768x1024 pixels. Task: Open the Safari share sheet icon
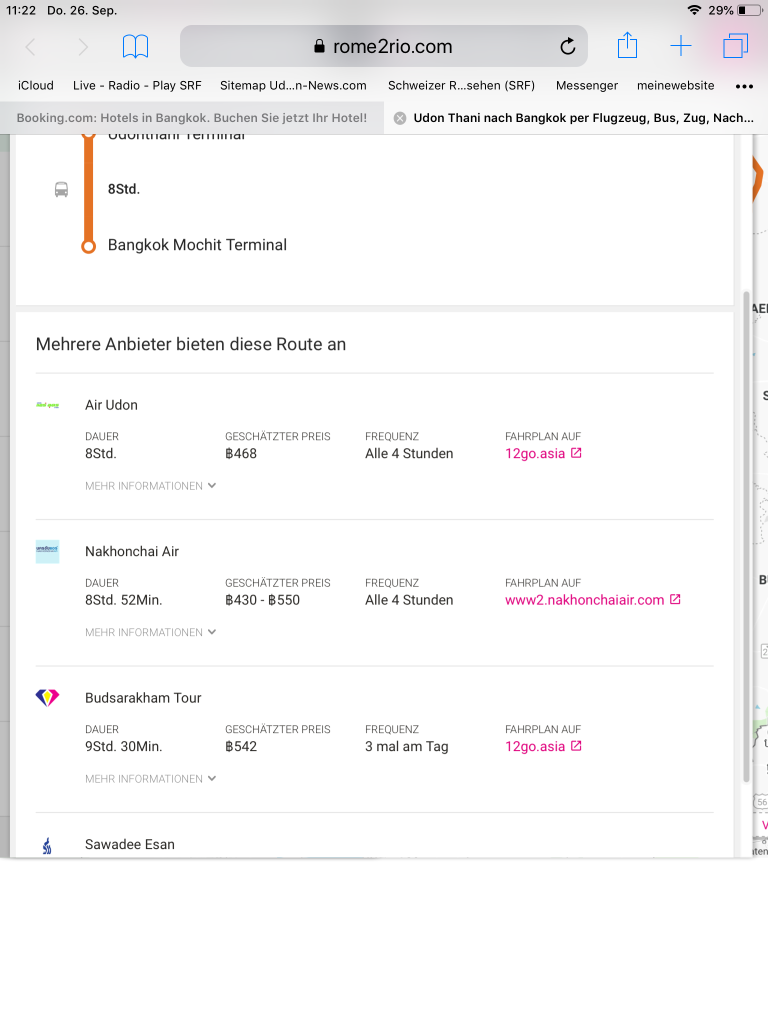627,46
